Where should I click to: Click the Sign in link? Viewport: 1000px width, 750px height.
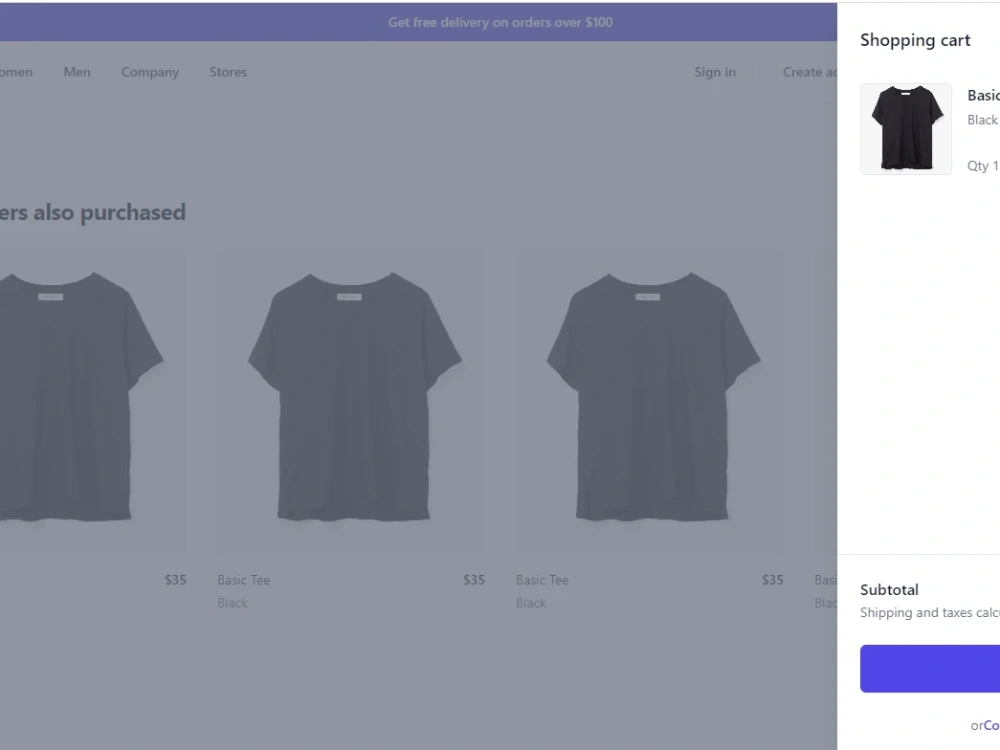(715, 72)
